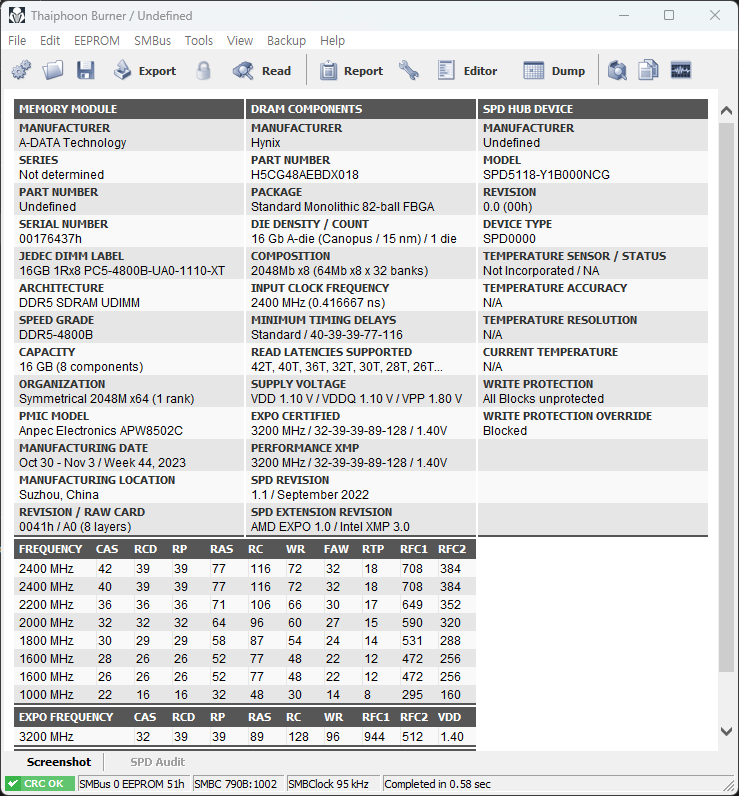The width and height of the screenshot is (739, 796).
Task: Click the JEDEC DIMM label value
Action: point(122,271)
